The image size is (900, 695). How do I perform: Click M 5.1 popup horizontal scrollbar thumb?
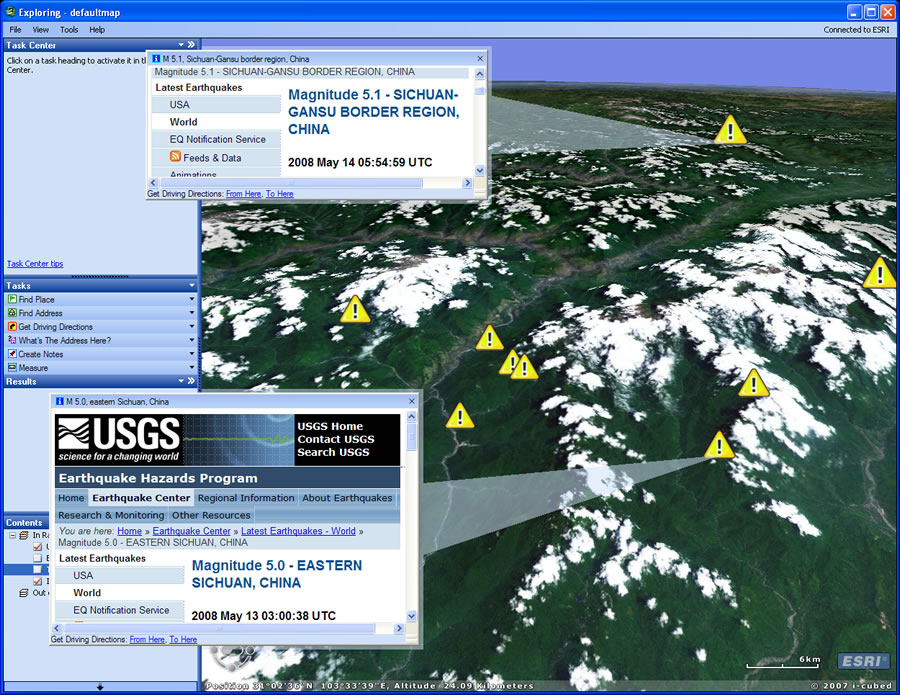292,183
